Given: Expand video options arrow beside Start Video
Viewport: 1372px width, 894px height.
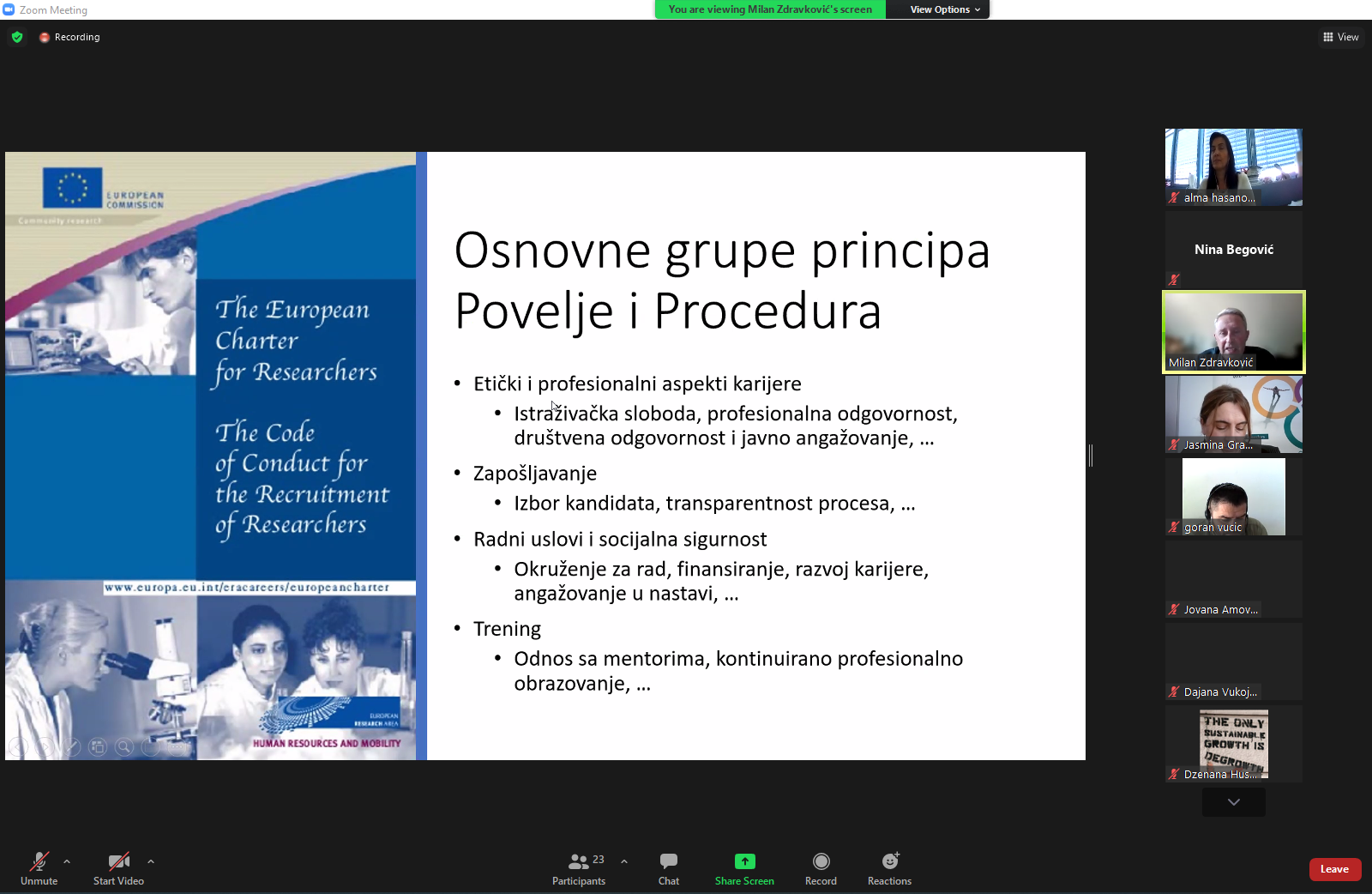Looking at the screenshot, I should [151, 861].
